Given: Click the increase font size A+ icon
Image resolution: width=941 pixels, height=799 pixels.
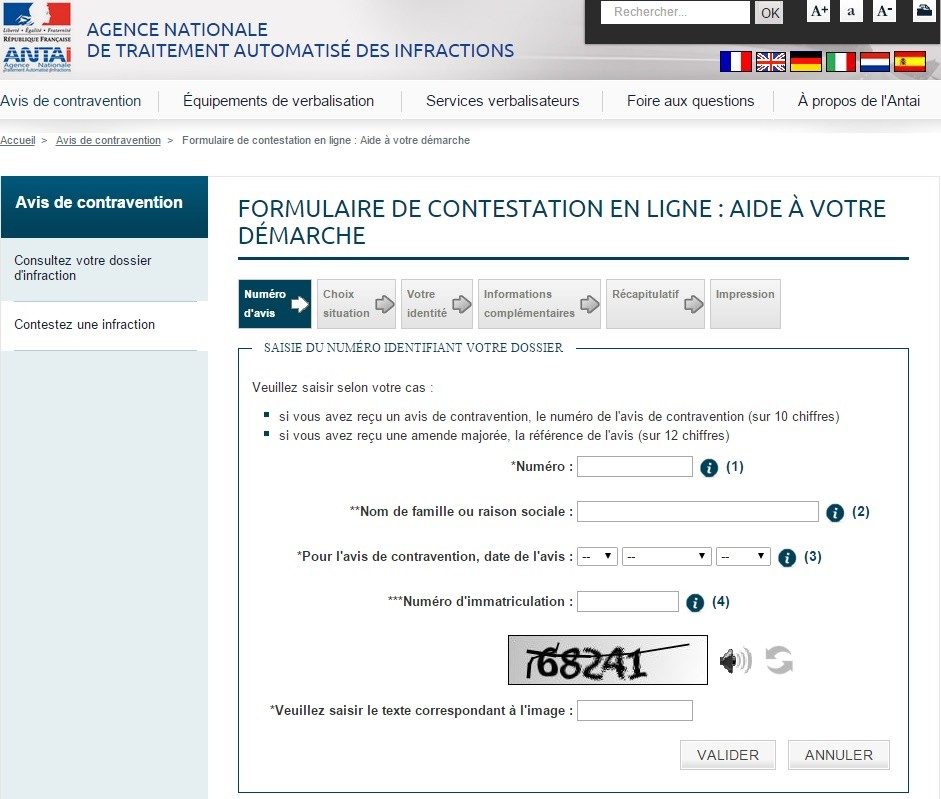Looking at the screenshot, I should [x=819, y=12].
